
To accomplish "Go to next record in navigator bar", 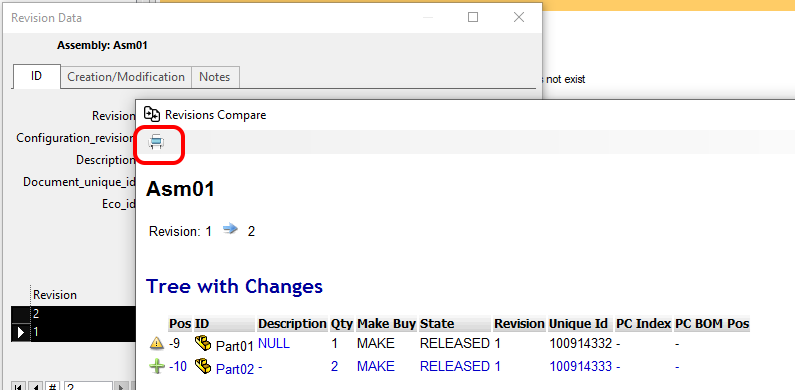I will coord(121,387).
